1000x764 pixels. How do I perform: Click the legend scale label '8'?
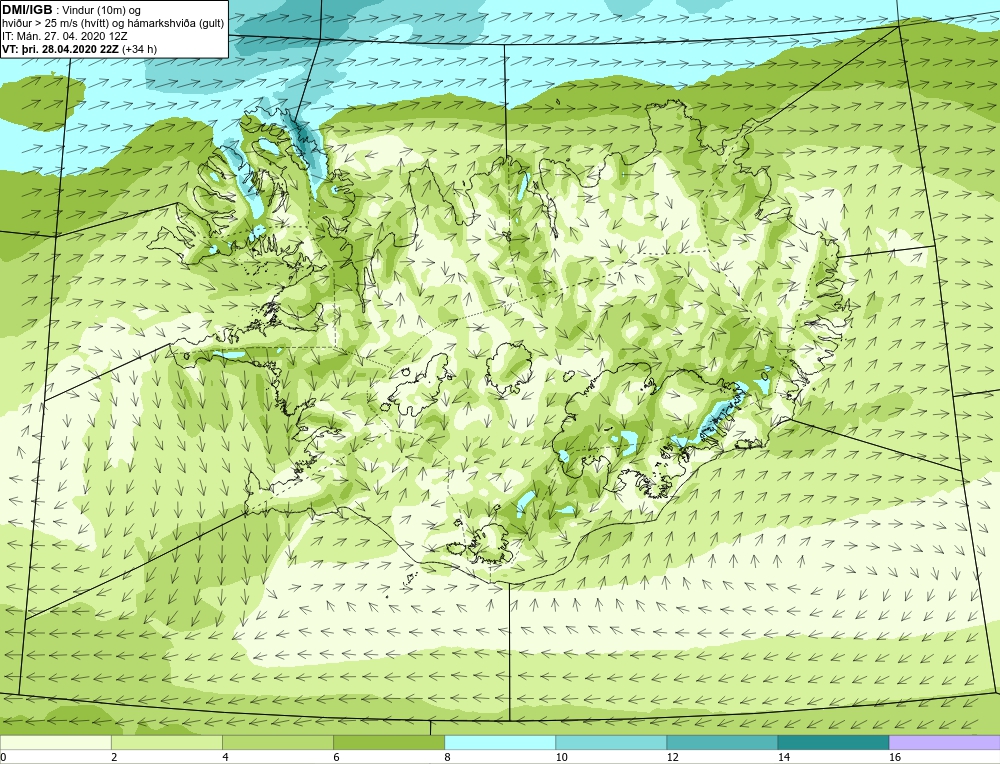pyautogui.click(x=448, y=757)
